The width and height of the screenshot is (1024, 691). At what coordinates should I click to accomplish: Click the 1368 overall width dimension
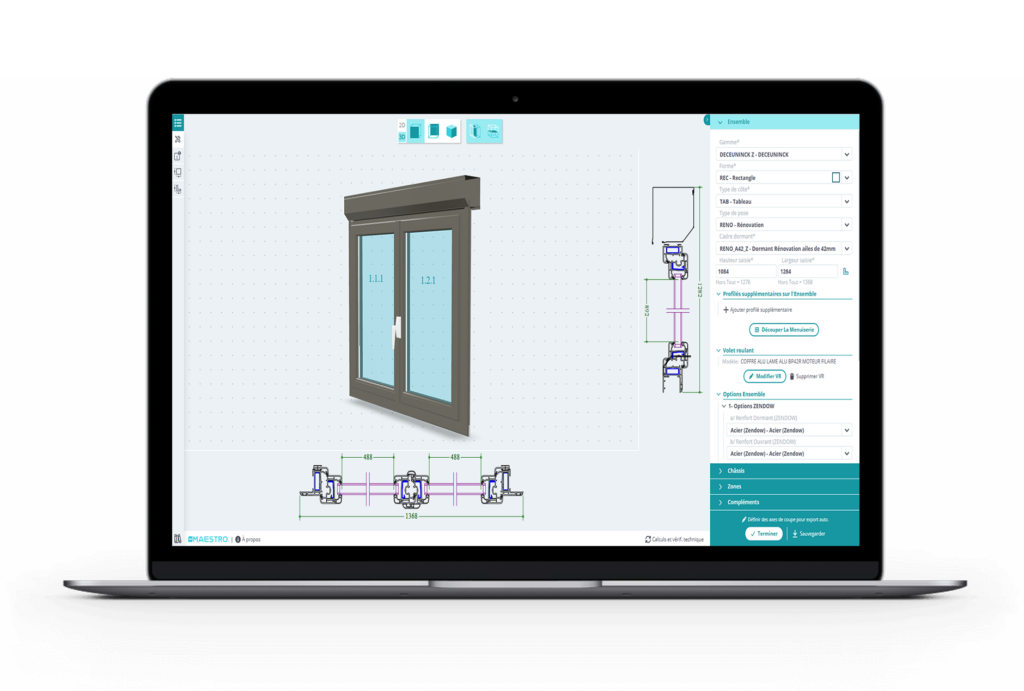(411, 516)
